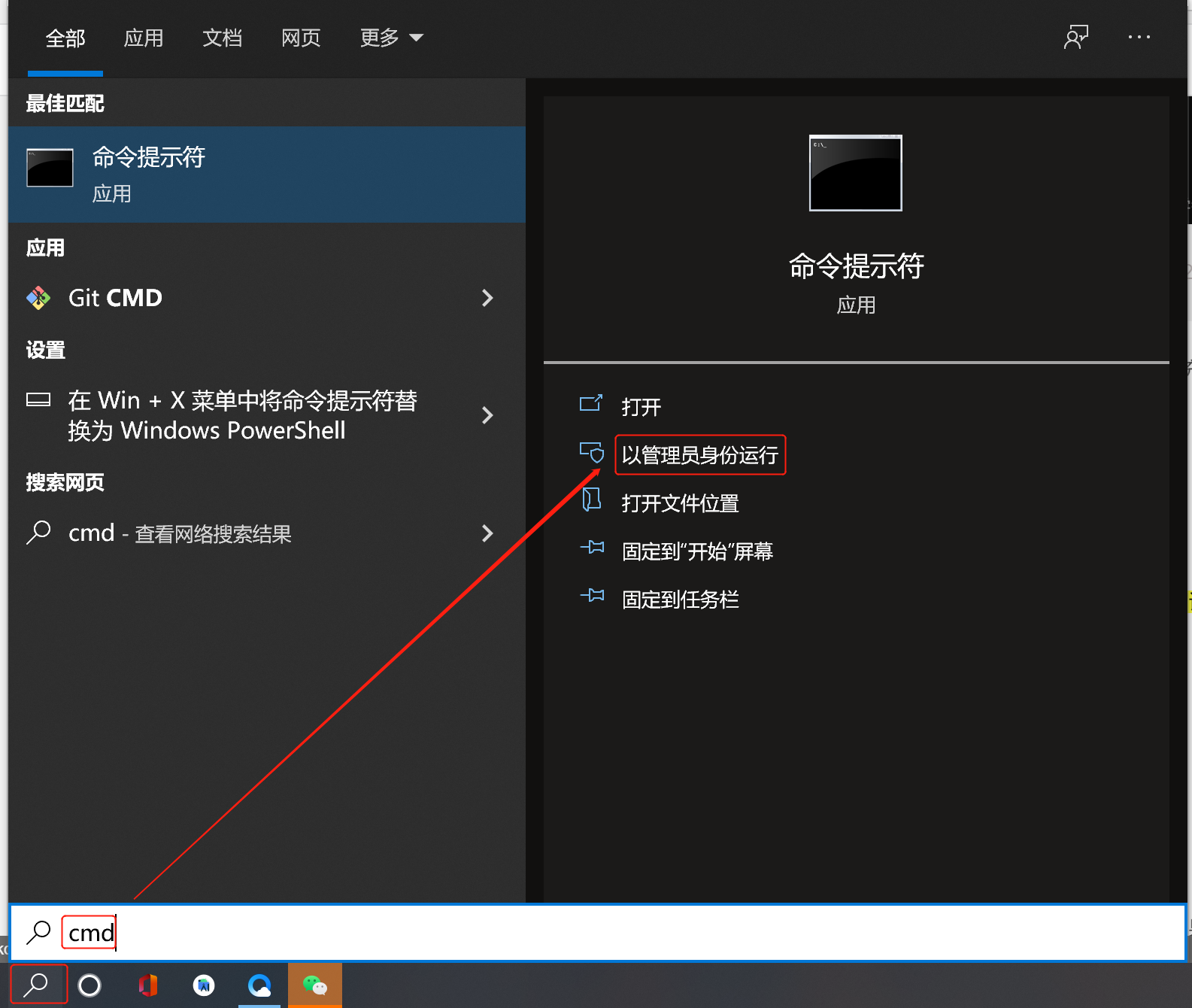Open cmd 查看网络搜索结果 entry
The image size is (1192, 1008).
(x=267, y=533)
